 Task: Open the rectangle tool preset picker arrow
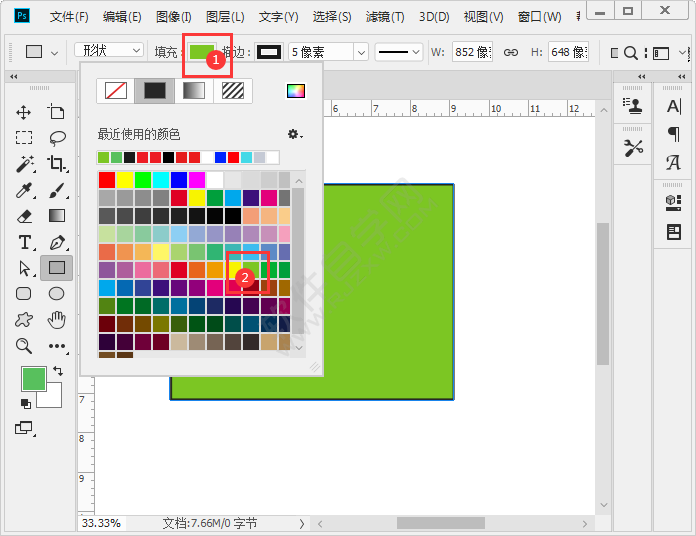pos(54,53)
